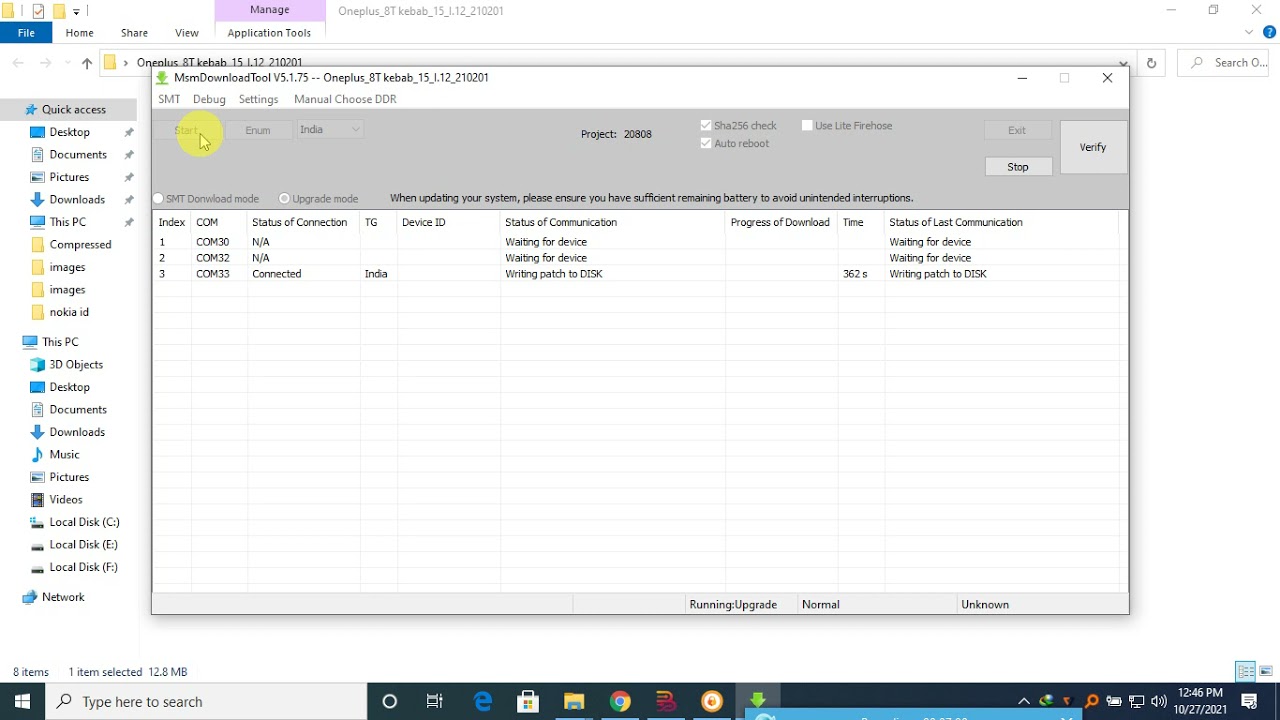Open the File tab in Explorer ribbon
1280x720 pixels.
coord(26,33)
